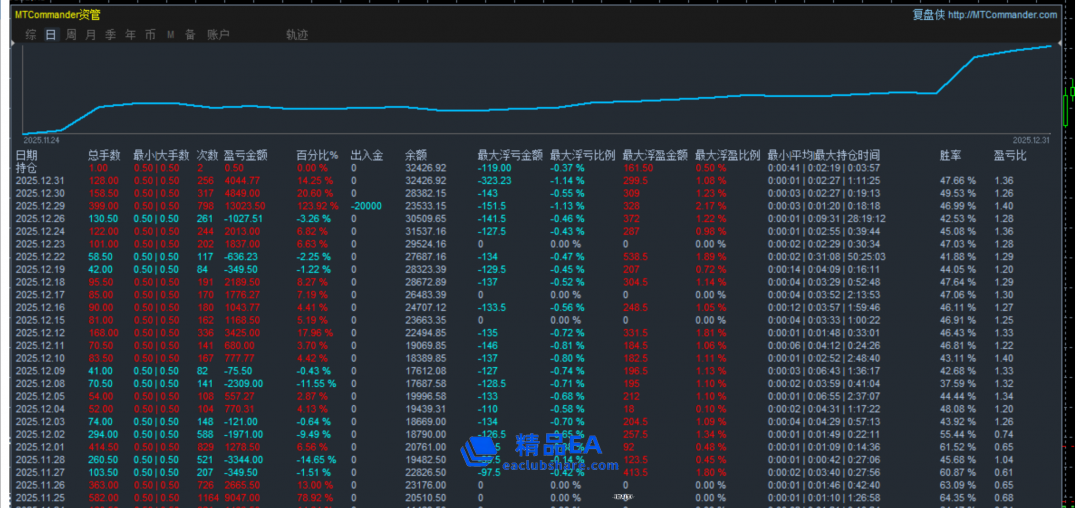This screenshot has width=1080, height=508.
Task: Click the 胜率 column header
Action: (951, 155)
